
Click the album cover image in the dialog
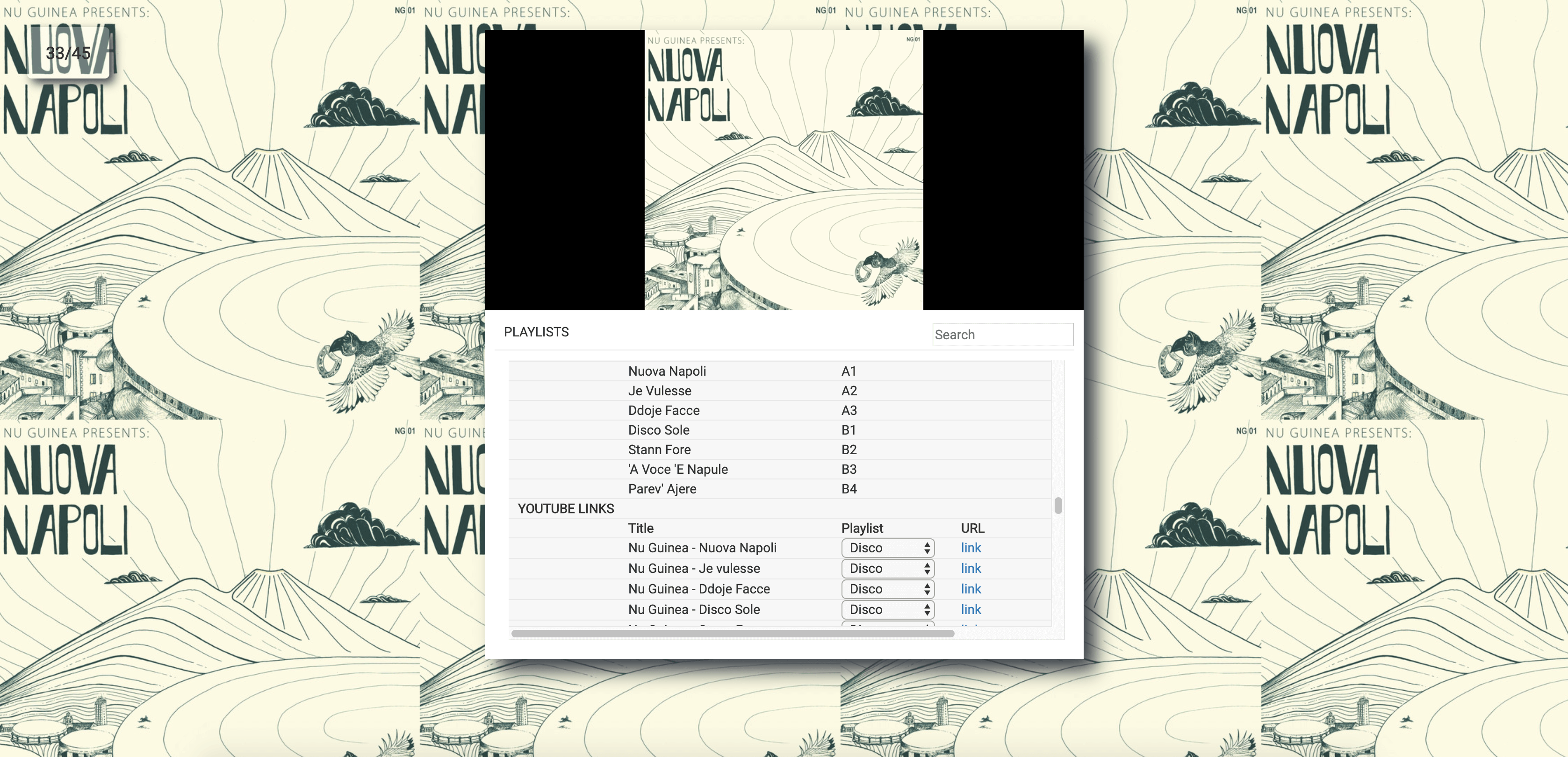784,171
